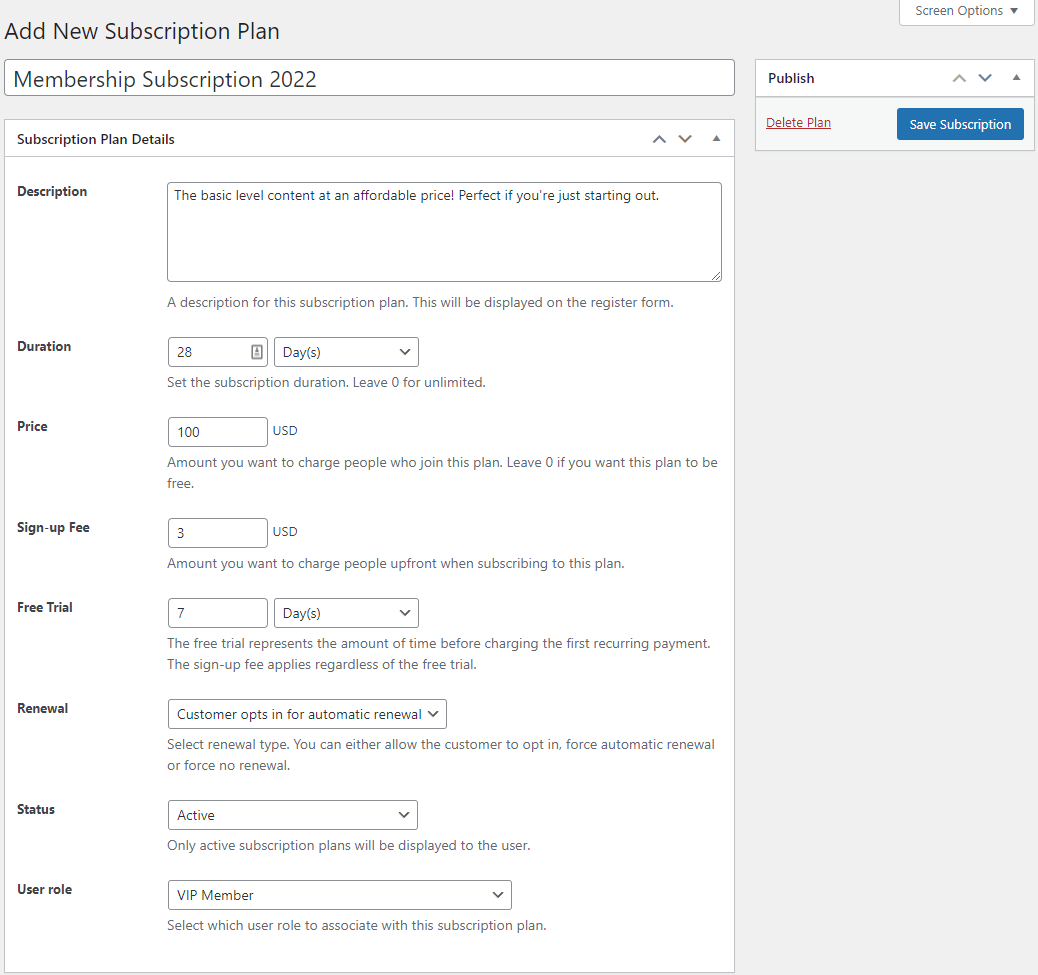Collapse the Subscription Plan Details panel
1038x975 pixels.
(716, 139)
